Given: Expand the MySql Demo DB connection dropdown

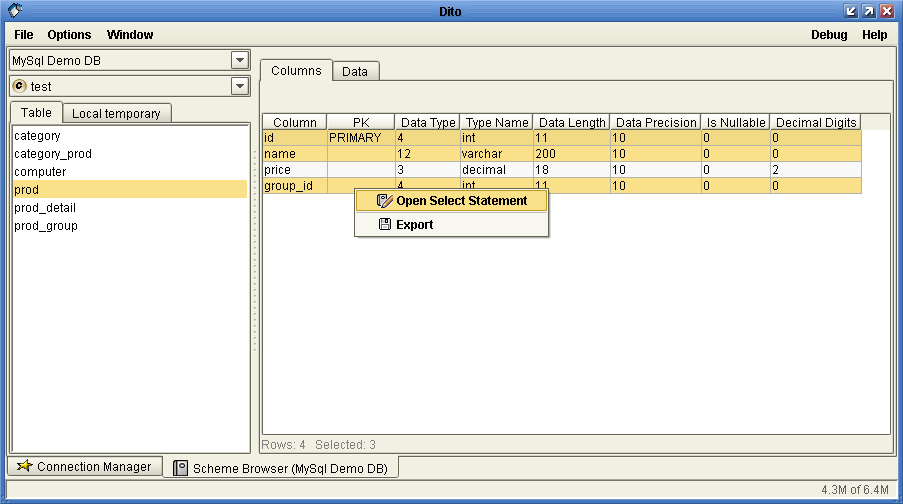Looking at the screenshot, I should (x=239, y=60).
